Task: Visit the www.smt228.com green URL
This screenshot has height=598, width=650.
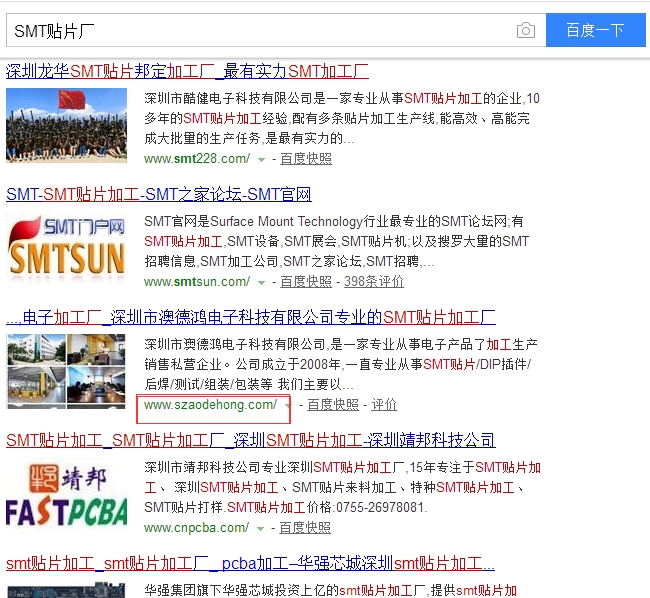Action: 197,159
